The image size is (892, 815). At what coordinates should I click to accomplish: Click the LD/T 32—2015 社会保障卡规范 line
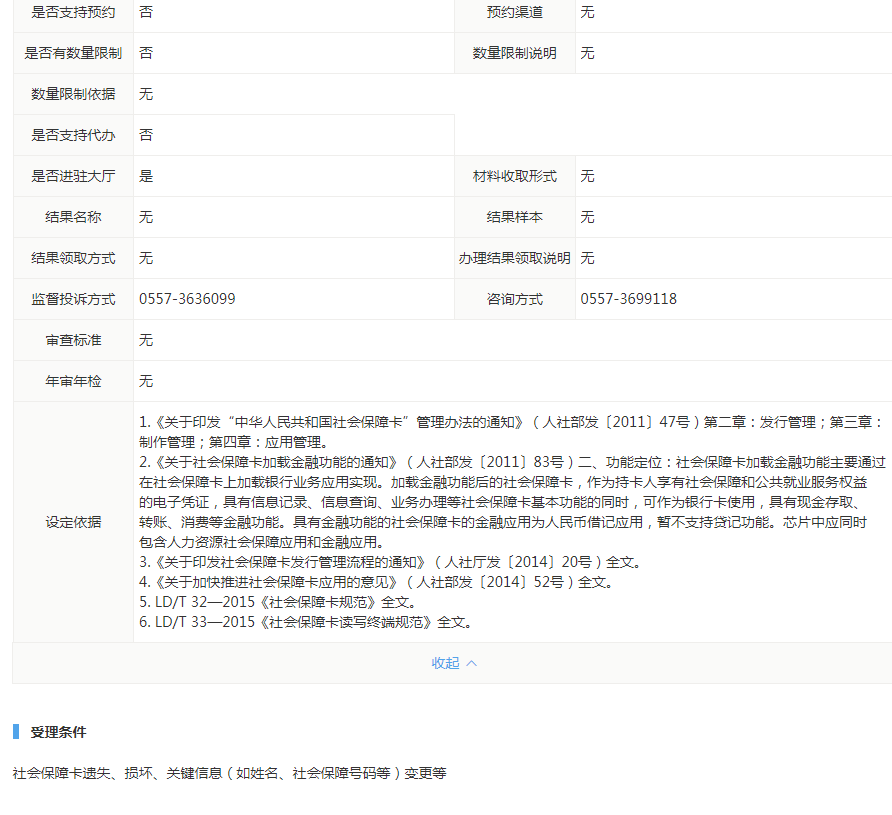click(x=277, y=602)
